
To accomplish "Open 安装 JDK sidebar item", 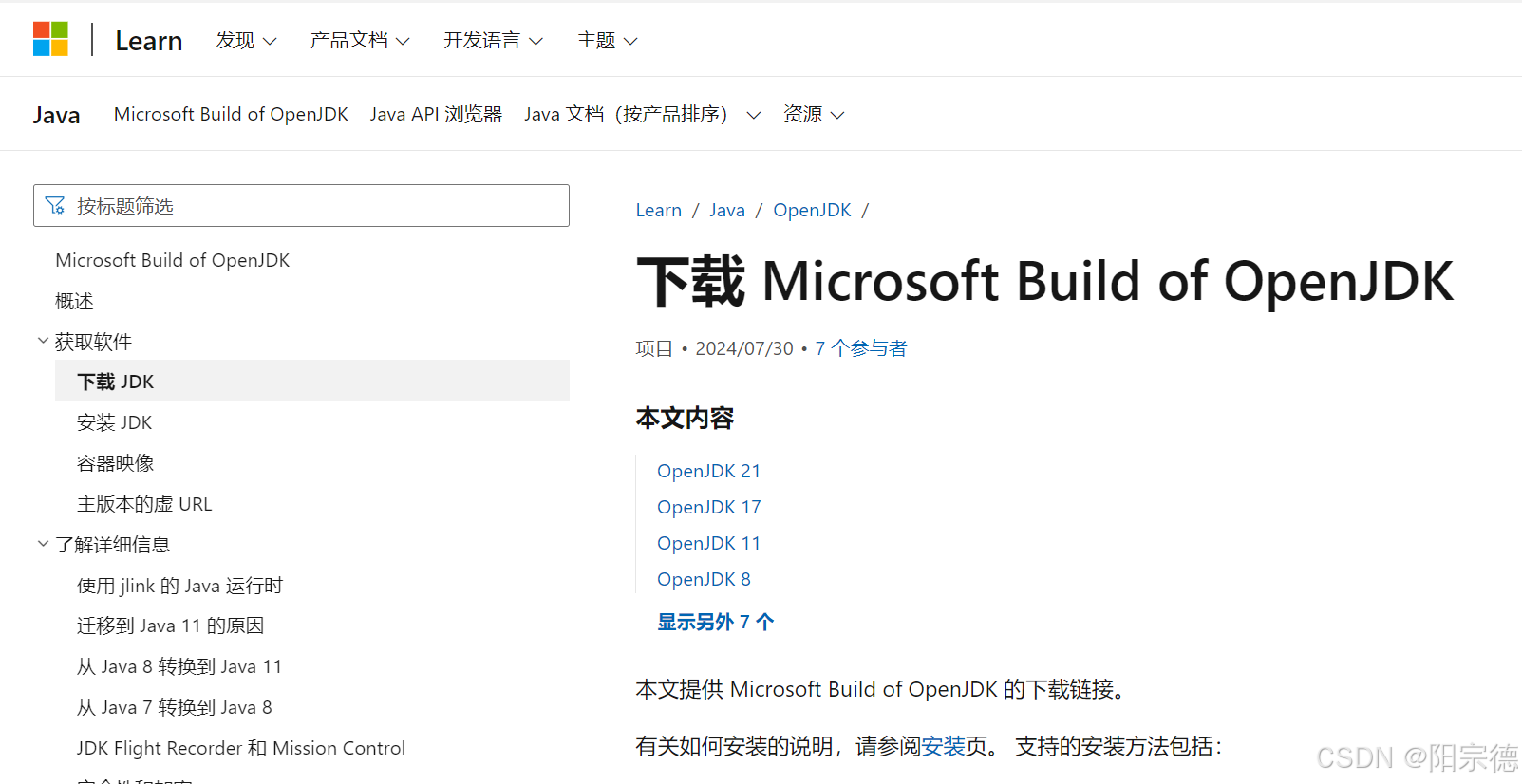I will click(115, 422).
